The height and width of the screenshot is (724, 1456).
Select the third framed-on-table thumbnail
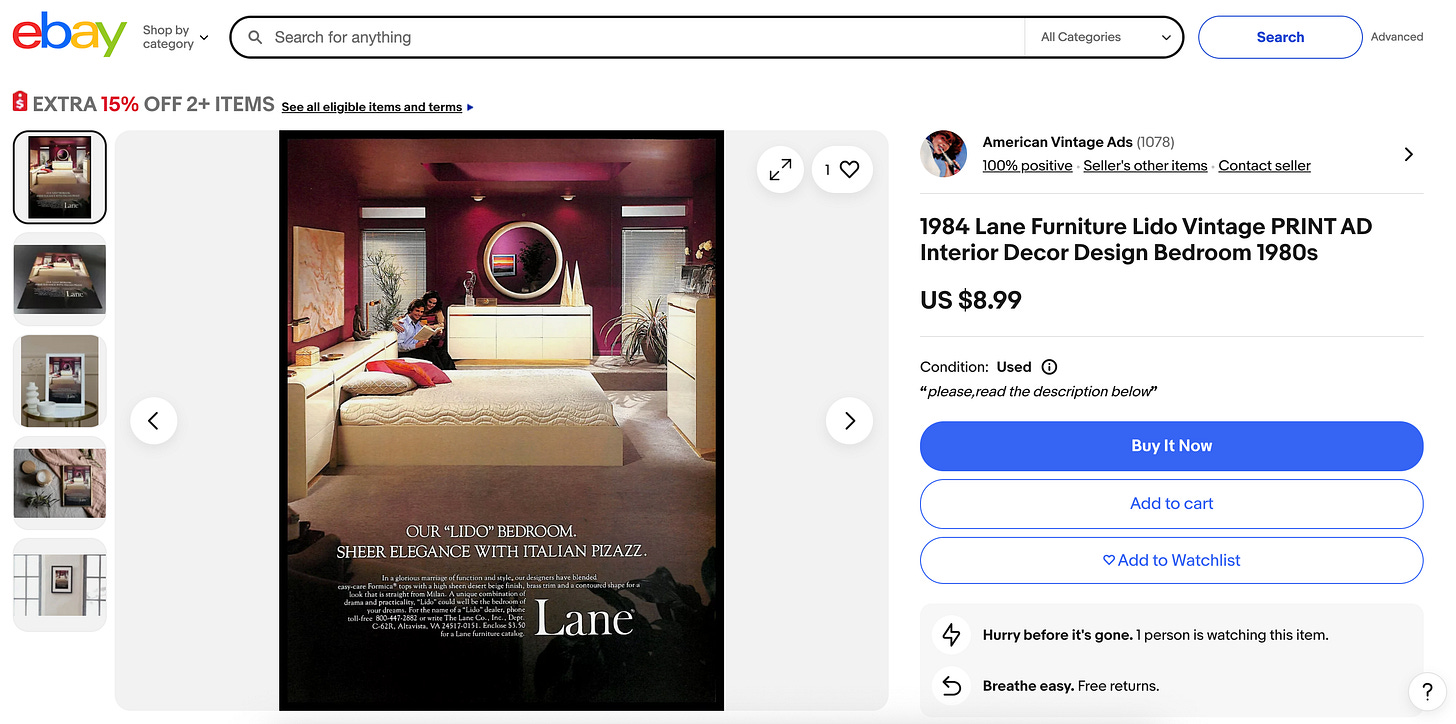coord(59,381)
